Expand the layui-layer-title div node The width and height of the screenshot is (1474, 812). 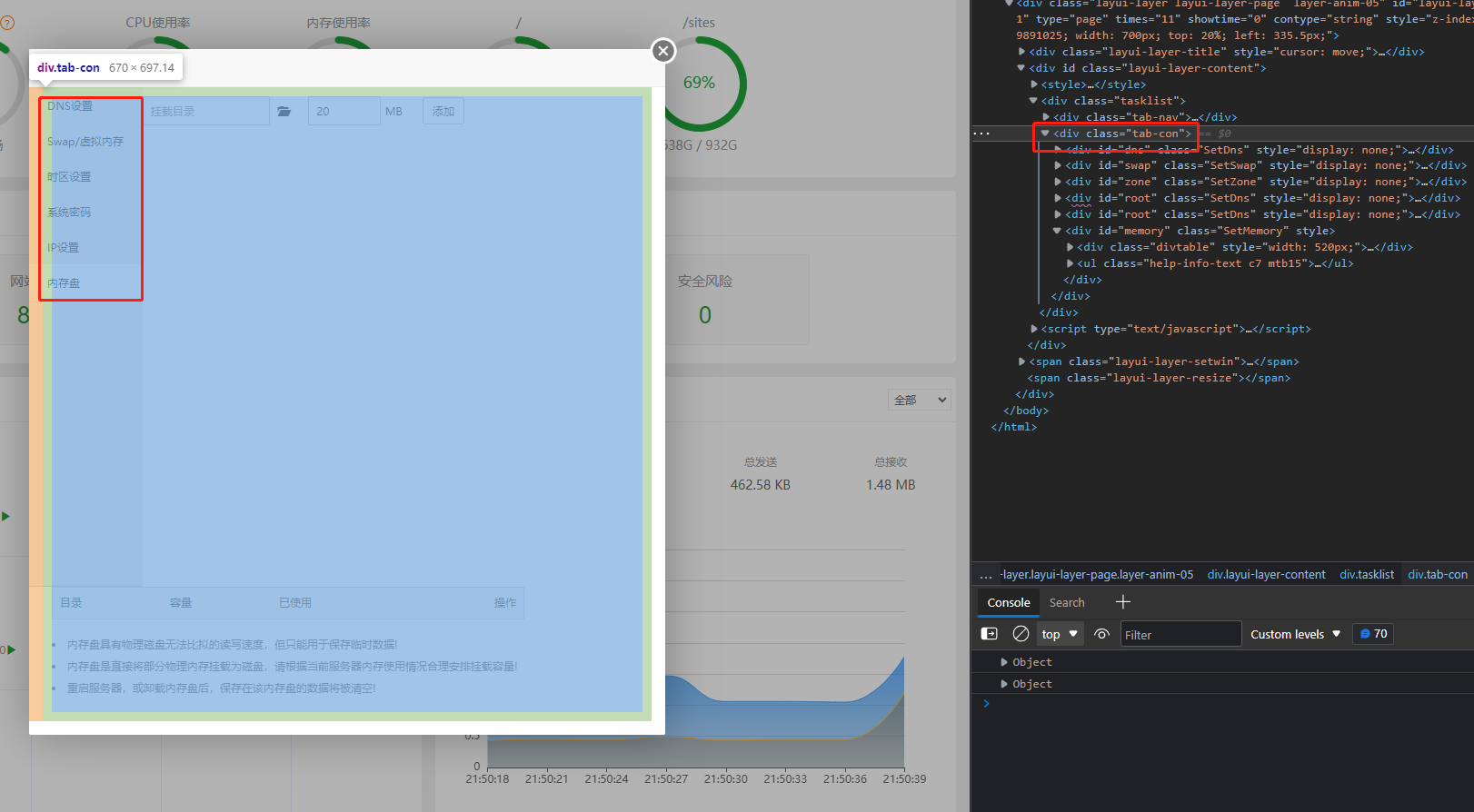pos(1022,52)
